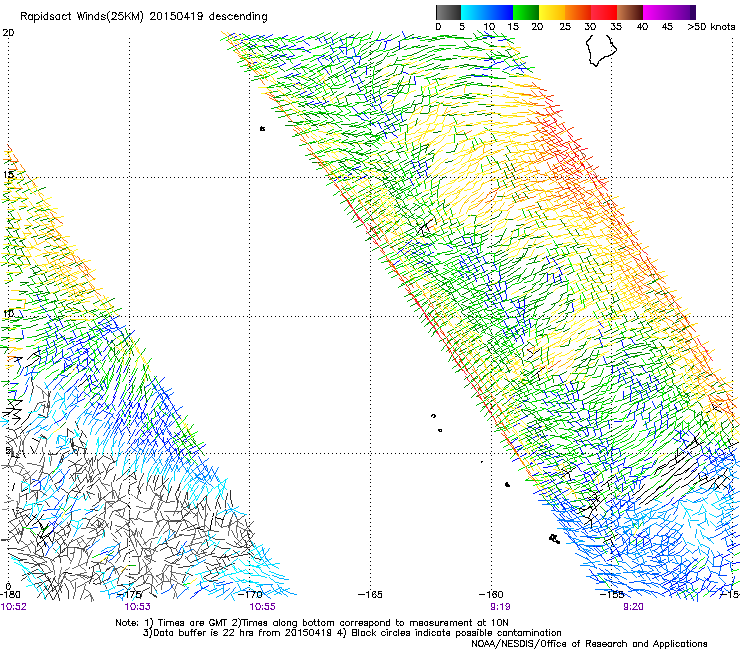Click the dark purple 45–50 knots legend segment

[x=682, y=12]
